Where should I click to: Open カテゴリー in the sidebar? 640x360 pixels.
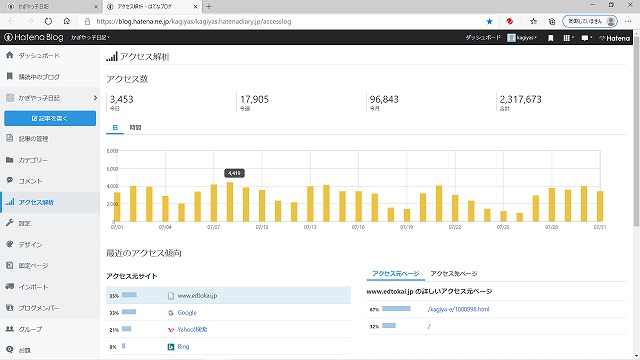(33, 160)
